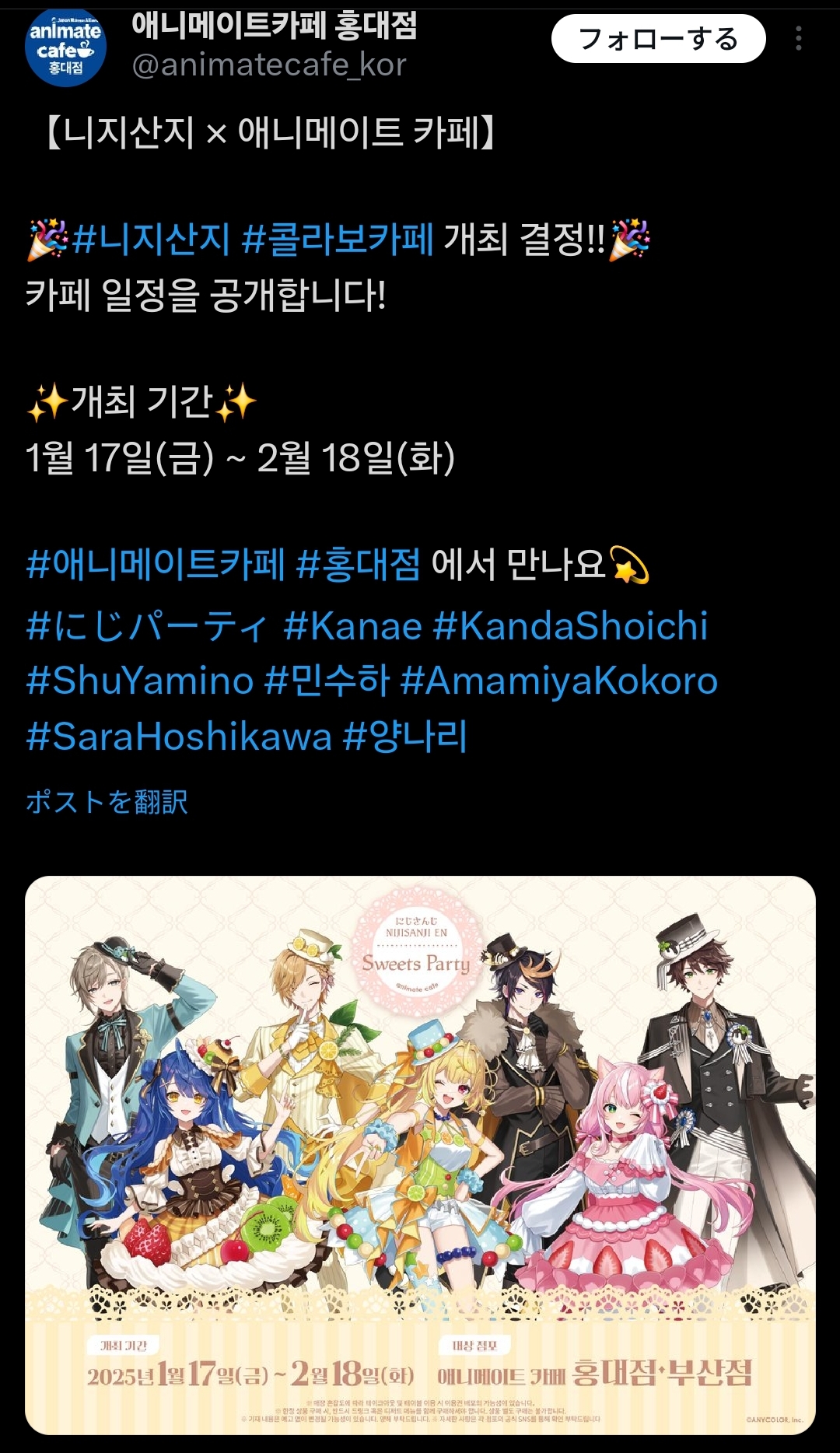Open hashtag #콜라보카페
The width and height of the screenshot is (840, 1453).
pos(338,239)
